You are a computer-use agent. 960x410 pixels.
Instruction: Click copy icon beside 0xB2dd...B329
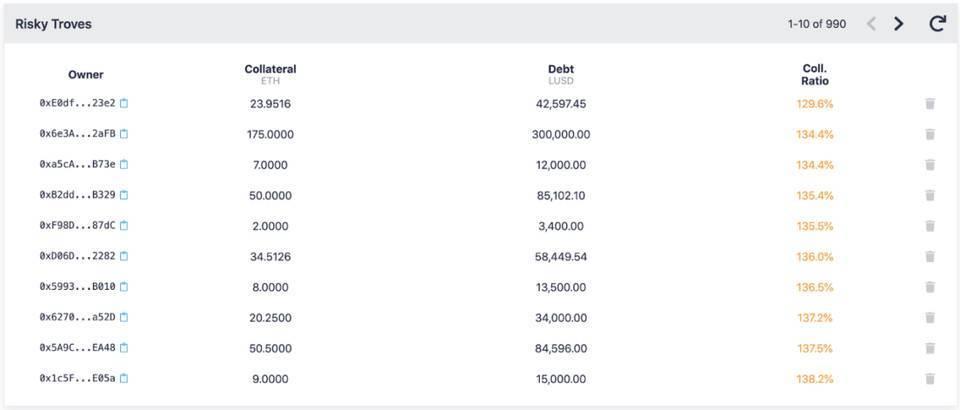(124, 195)
